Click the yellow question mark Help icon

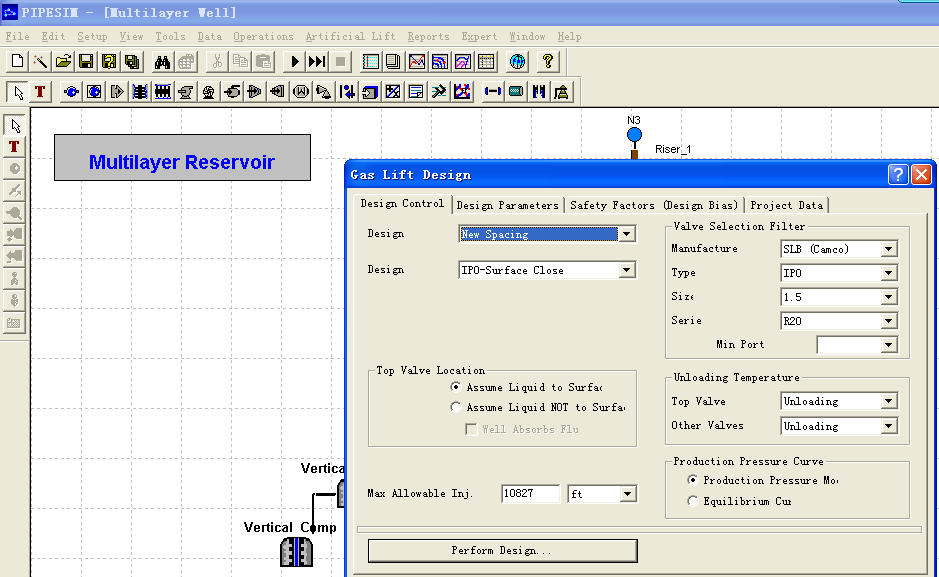coord(547,62)
